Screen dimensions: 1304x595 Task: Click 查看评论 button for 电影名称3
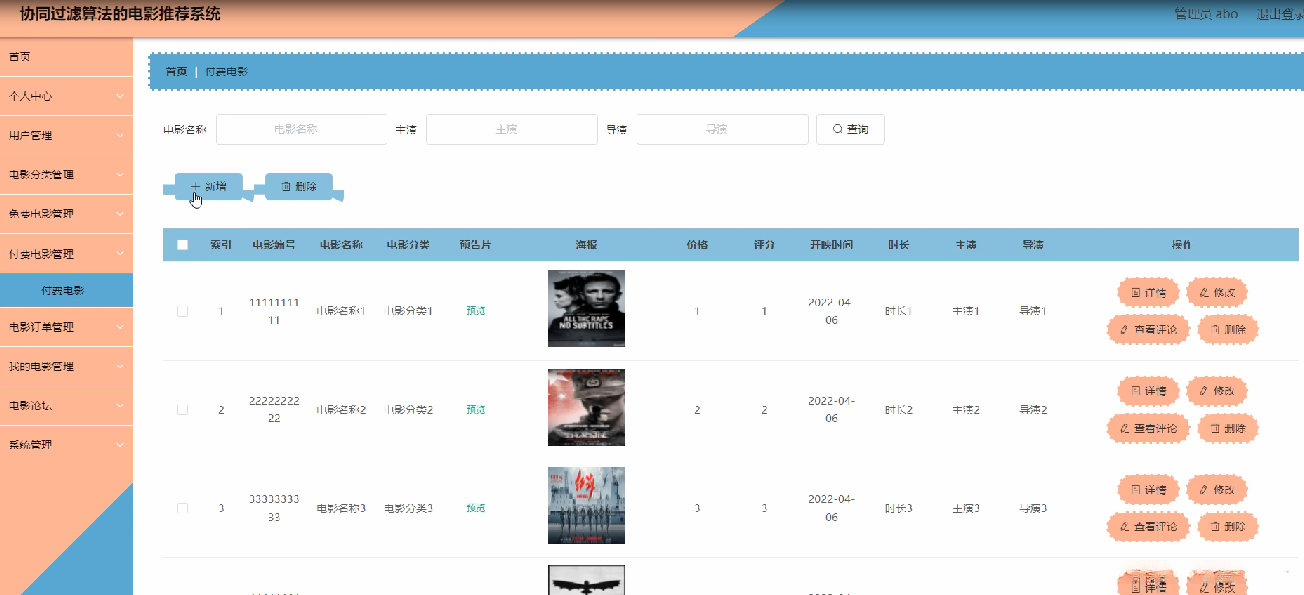pyautogui.click(x=1148, y=526)
